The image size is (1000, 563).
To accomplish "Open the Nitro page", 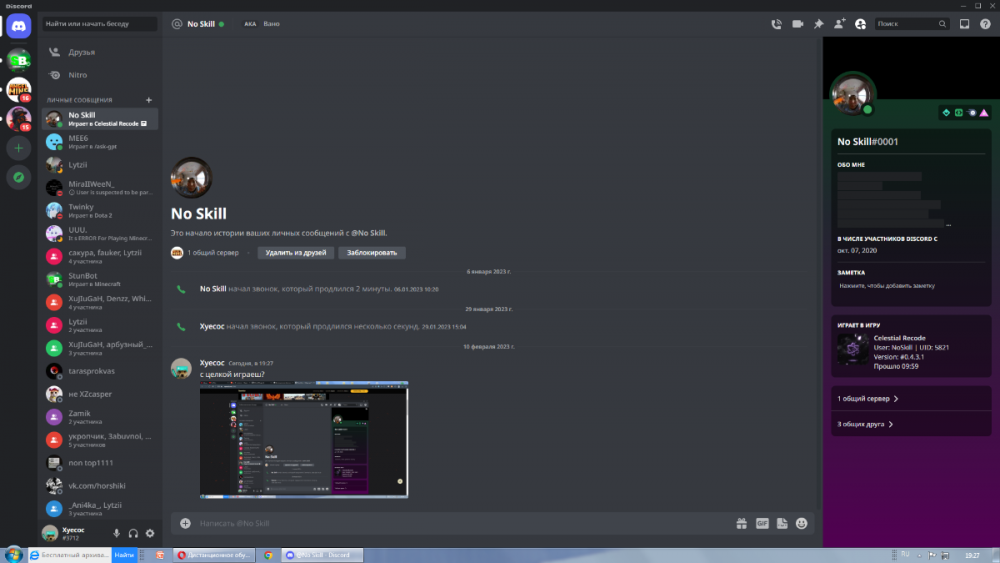I will click(x=78, y=75).
